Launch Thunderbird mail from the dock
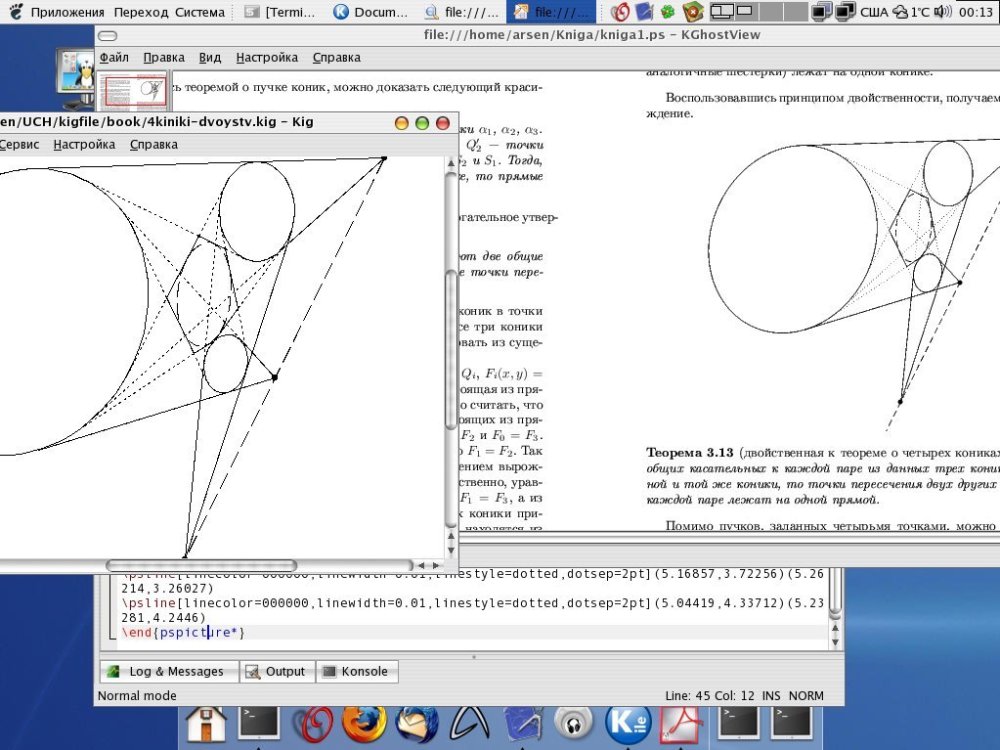This screenshot has height=750, width=1000. 416,726
